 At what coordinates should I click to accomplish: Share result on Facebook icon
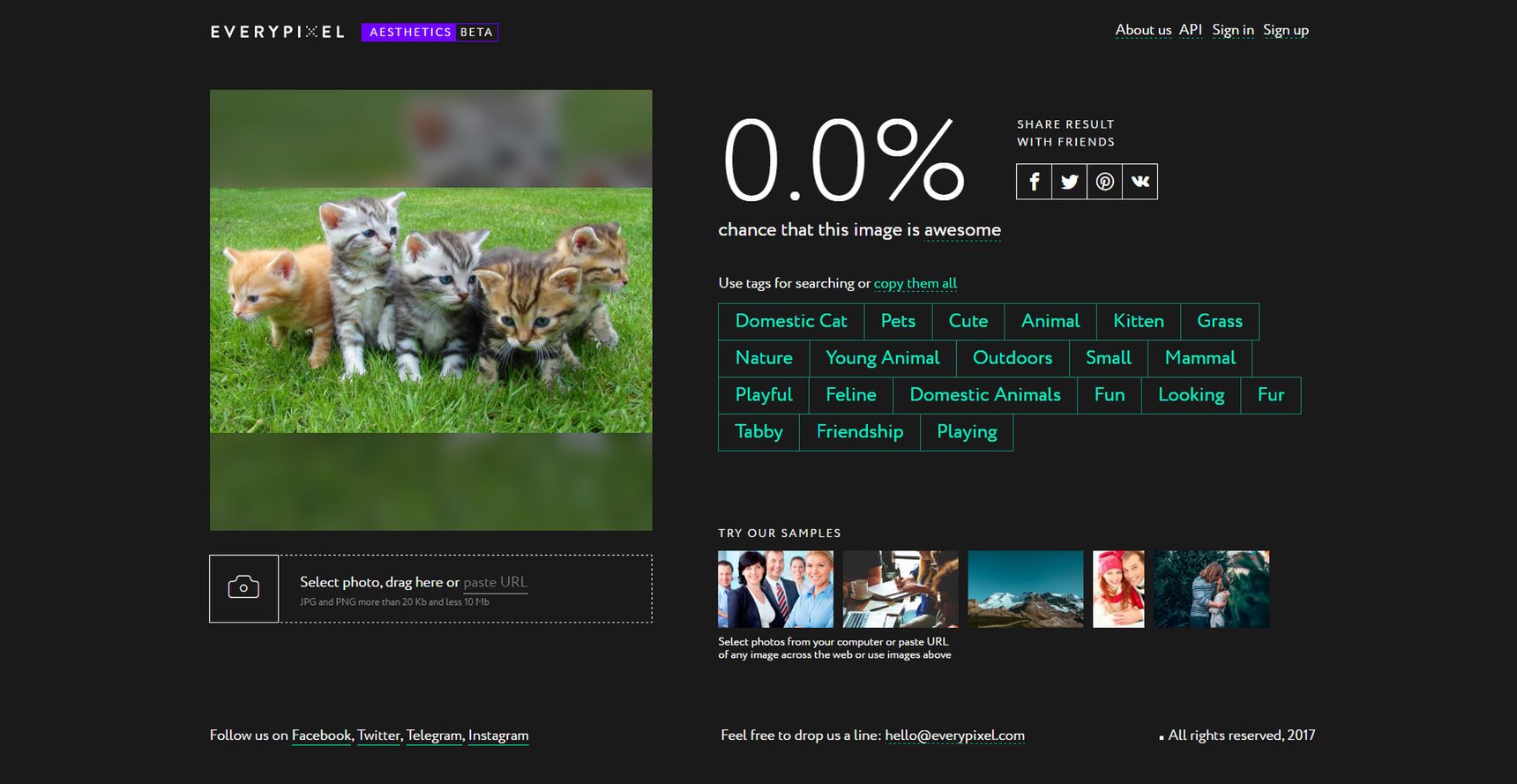[x=1034, y=182]
